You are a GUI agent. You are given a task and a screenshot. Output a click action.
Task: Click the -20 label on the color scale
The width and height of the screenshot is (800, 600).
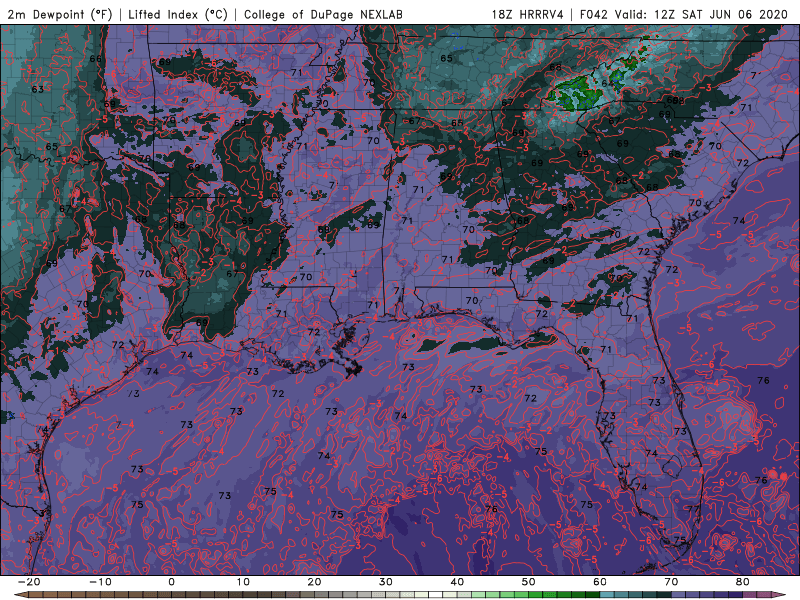click(28, 582)
